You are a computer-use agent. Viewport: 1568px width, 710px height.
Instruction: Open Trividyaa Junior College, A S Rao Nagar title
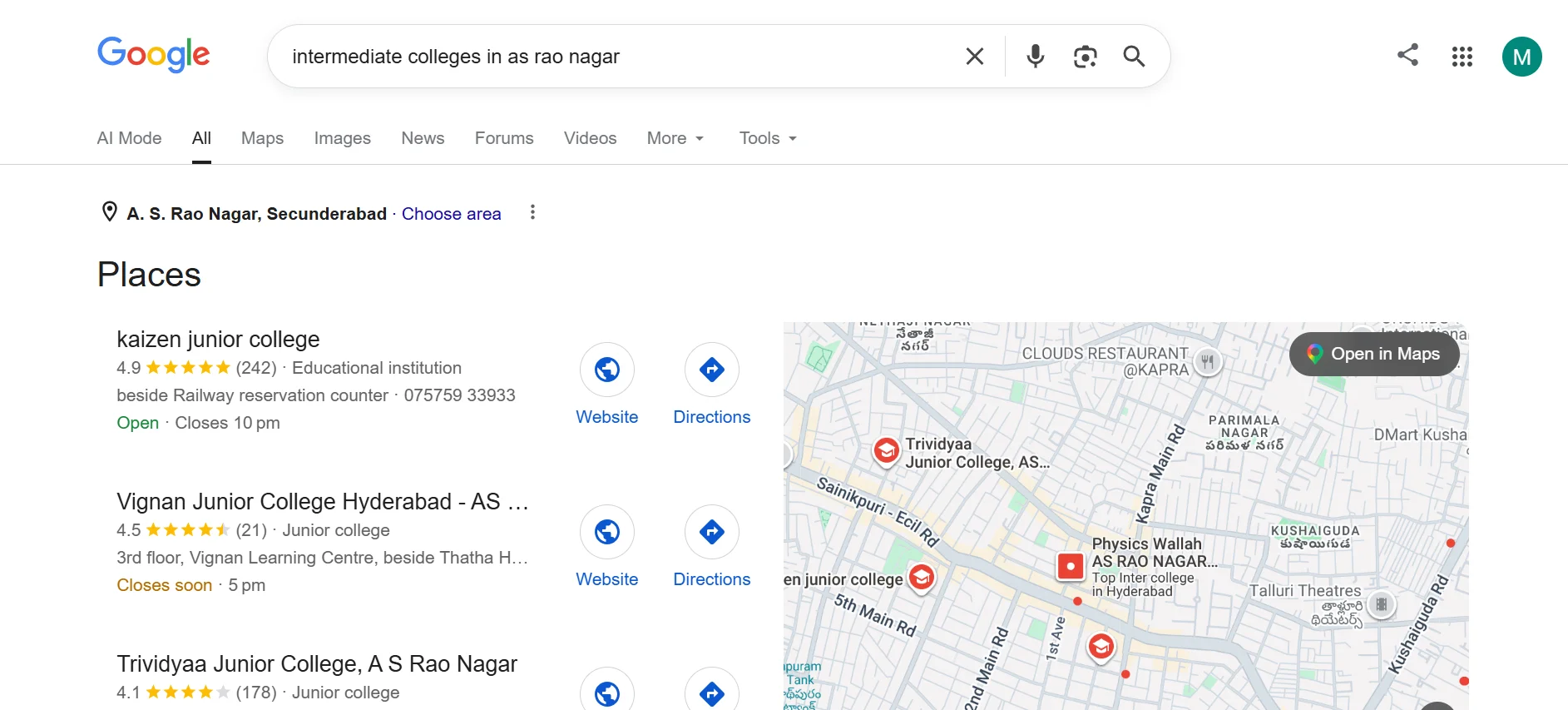317,664
